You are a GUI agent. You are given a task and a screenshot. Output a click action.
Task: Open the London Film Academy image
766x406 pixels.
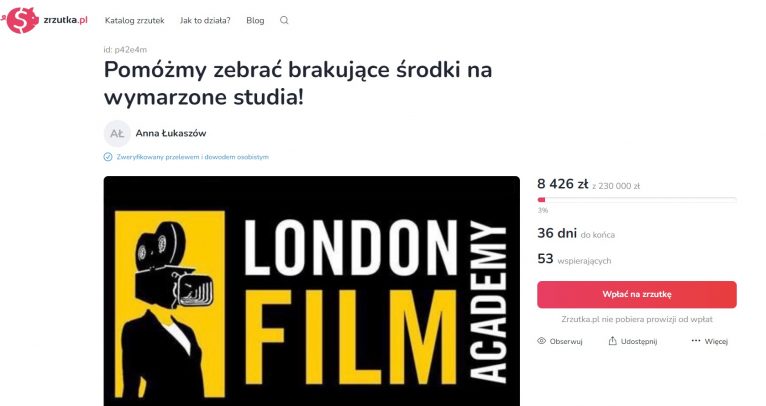[312, 291]
